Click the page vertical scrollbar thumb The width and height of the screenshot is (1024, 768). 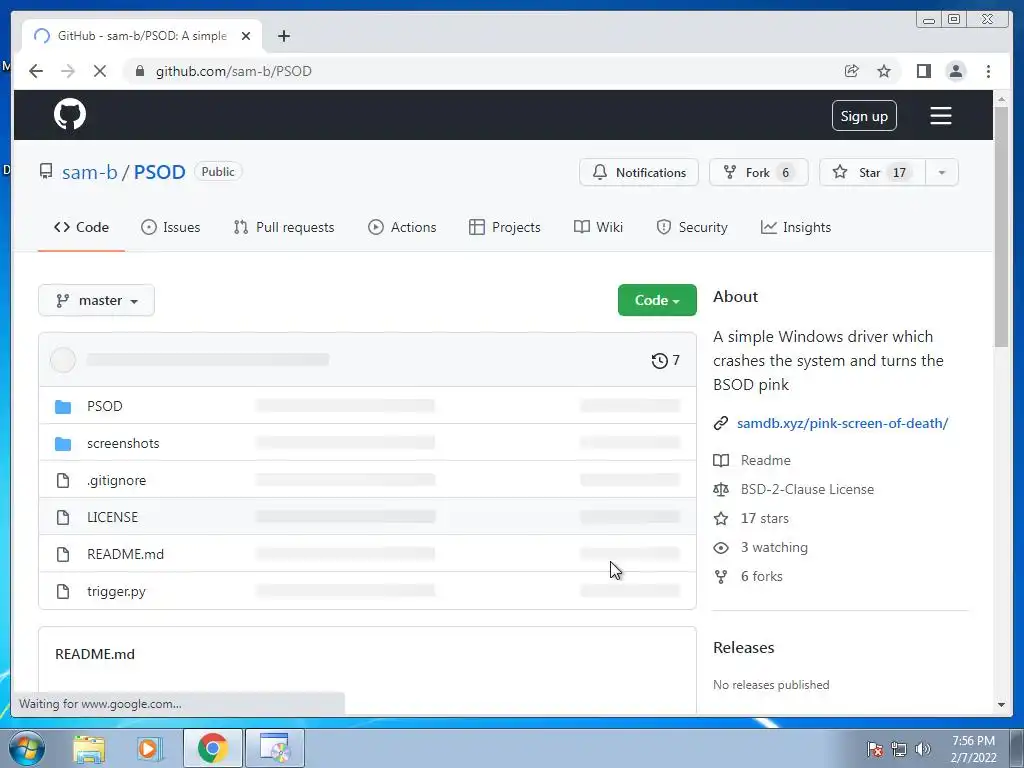(x=1001, y=227)
